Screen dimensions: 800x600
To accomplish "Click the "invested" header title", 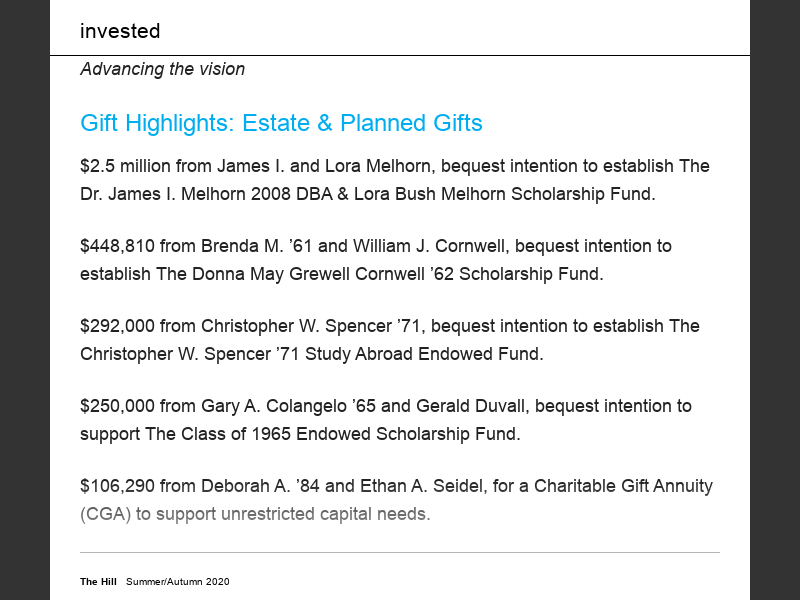I will [x=120, y=31].
